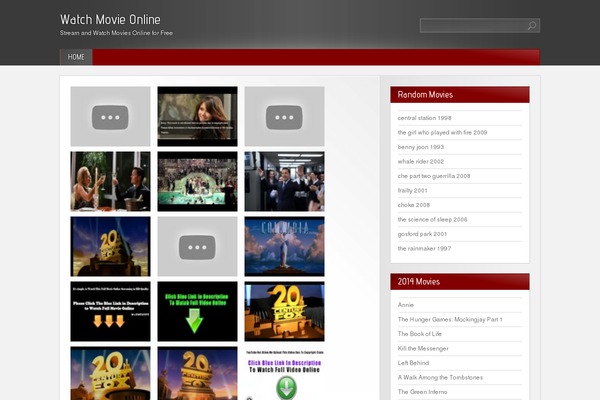The image size is (600, 400).
Task: Open the pool party crowd thumbnail
Action: pos(197,181)
